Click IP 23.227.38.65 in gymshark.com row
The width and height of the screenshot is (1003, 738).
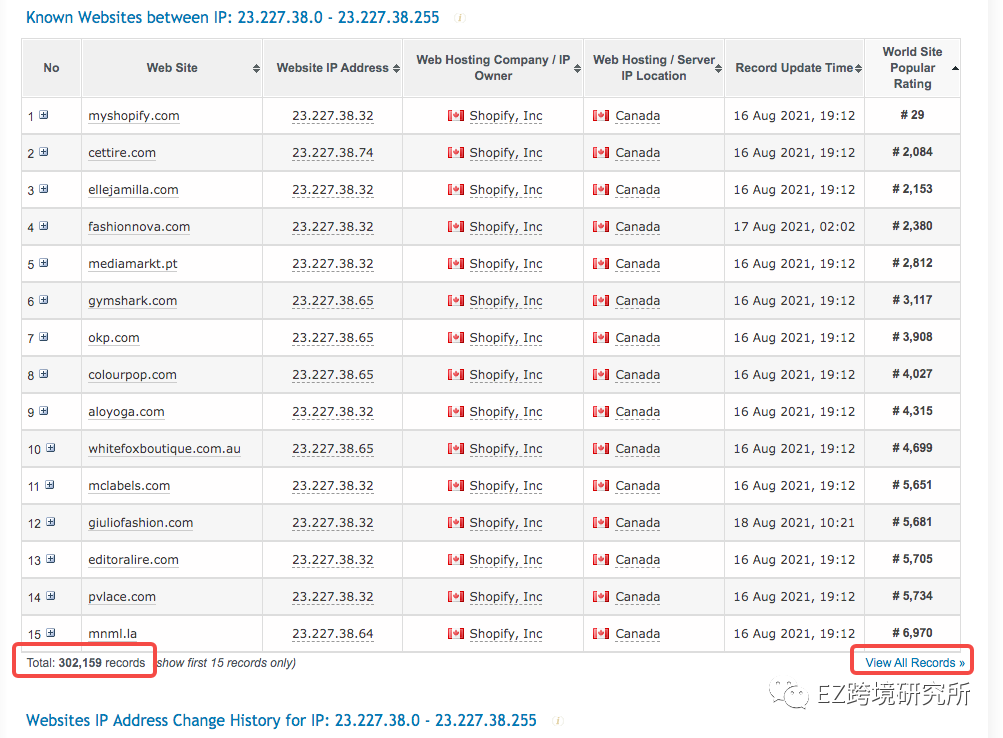point(333,301)
